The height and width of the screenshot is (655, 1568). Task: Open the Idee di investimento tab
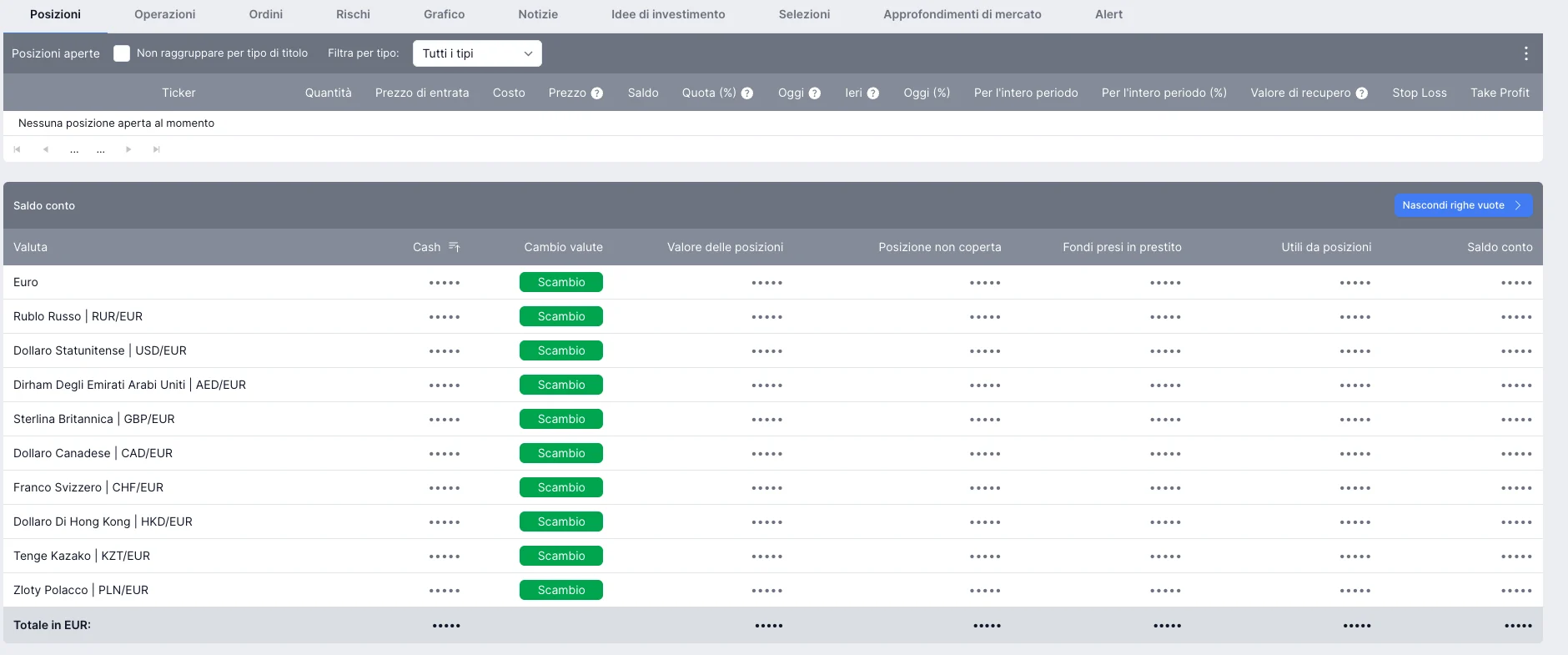pos(667,14)
